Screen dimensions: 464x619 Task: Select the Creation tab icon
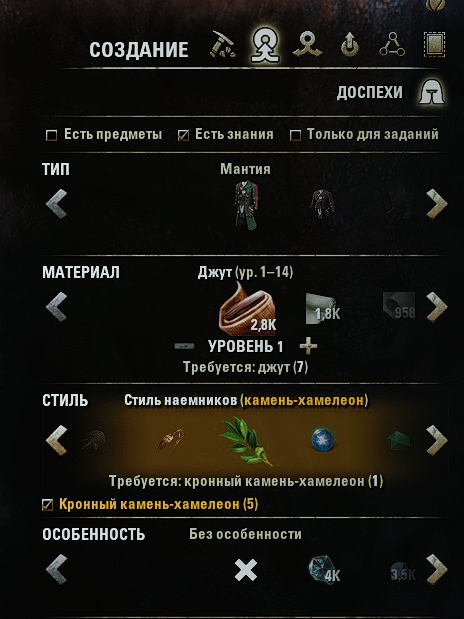(x=265, y=45)
